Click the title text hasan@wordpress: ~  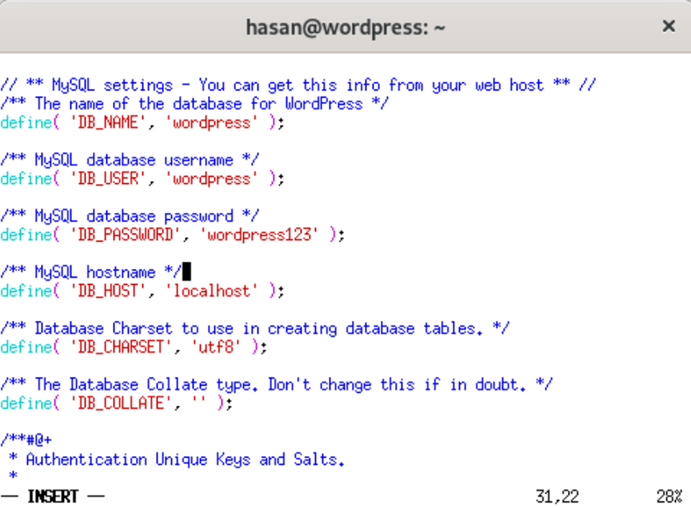pos(346,28)
